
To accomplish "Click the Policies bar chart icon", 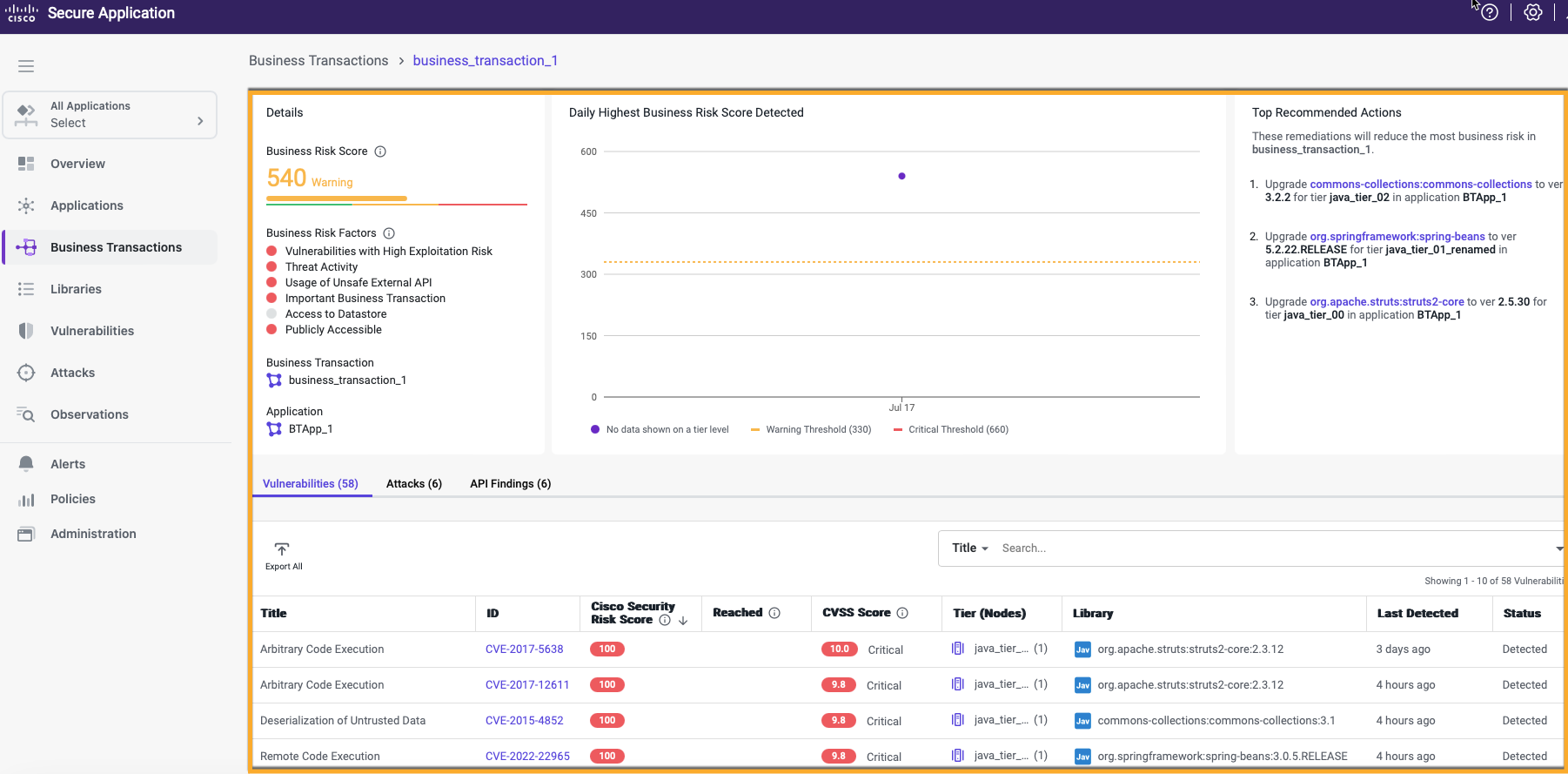I will pos(26,500).
